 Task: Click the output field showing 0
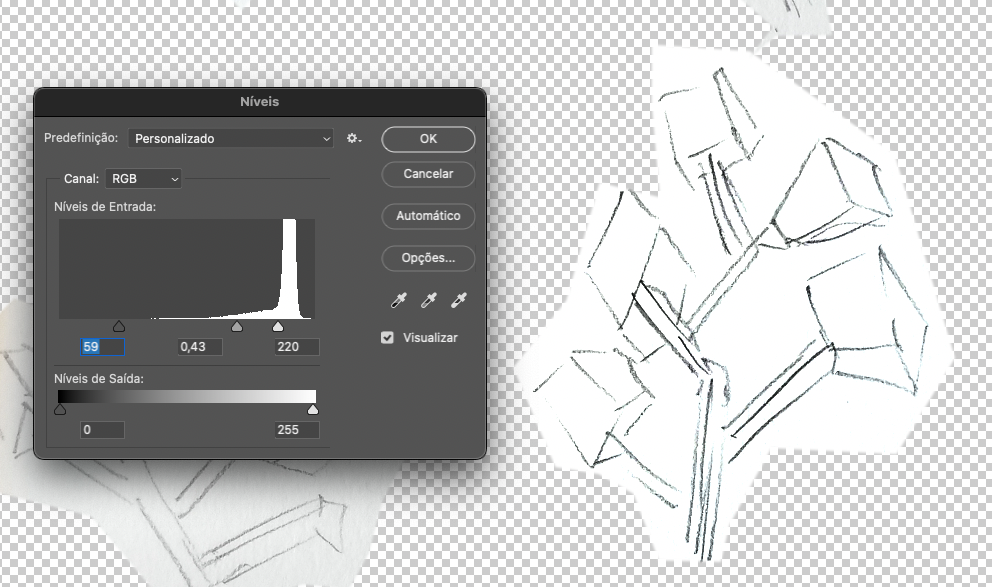click(x=102, y=430)
